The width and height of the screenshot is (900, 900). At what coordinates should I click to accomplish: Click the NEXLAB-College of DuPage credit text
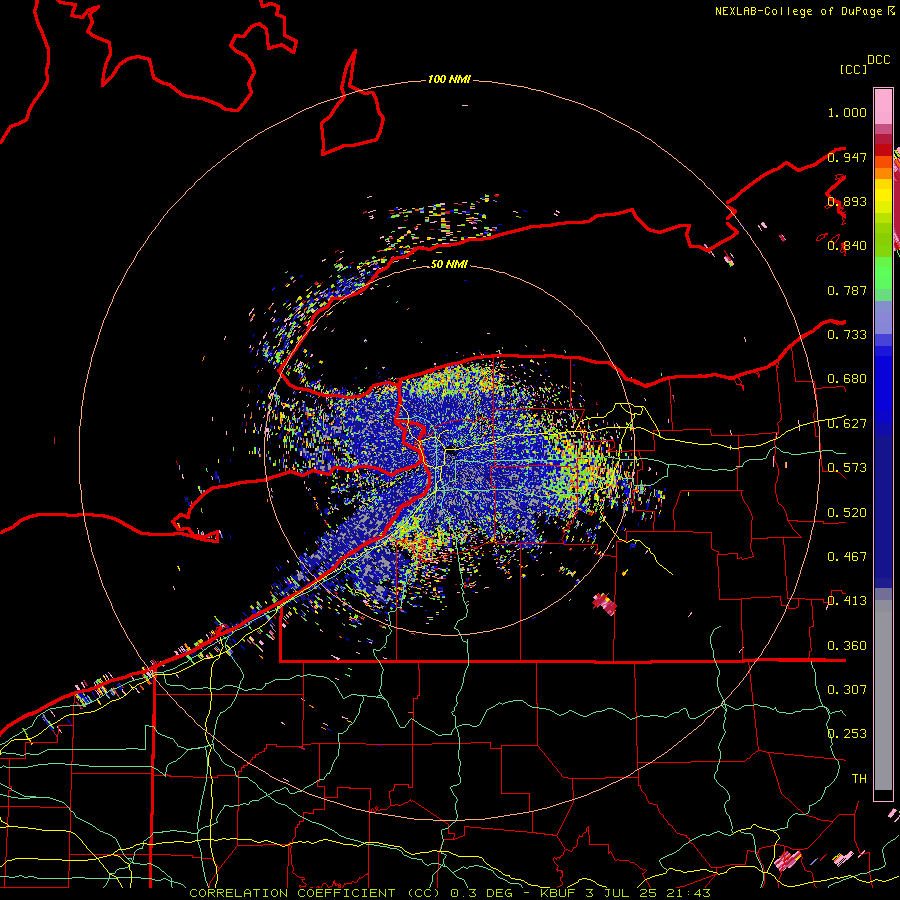tap(800, 11)
